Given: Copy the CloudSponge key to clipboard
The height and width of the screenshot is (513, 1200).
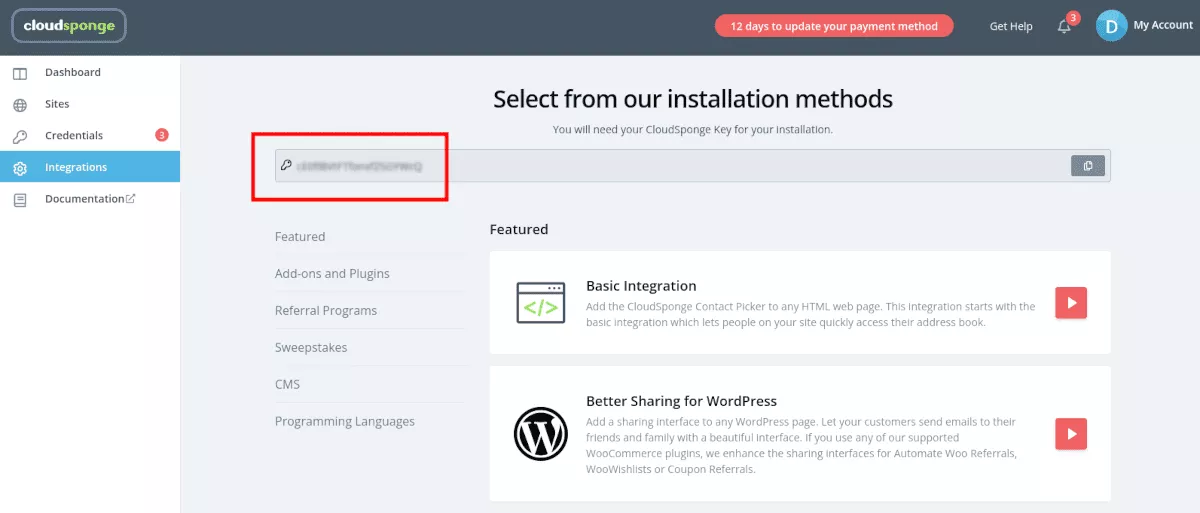Looking at the screenshot, I should click(x=1088, y=166).
